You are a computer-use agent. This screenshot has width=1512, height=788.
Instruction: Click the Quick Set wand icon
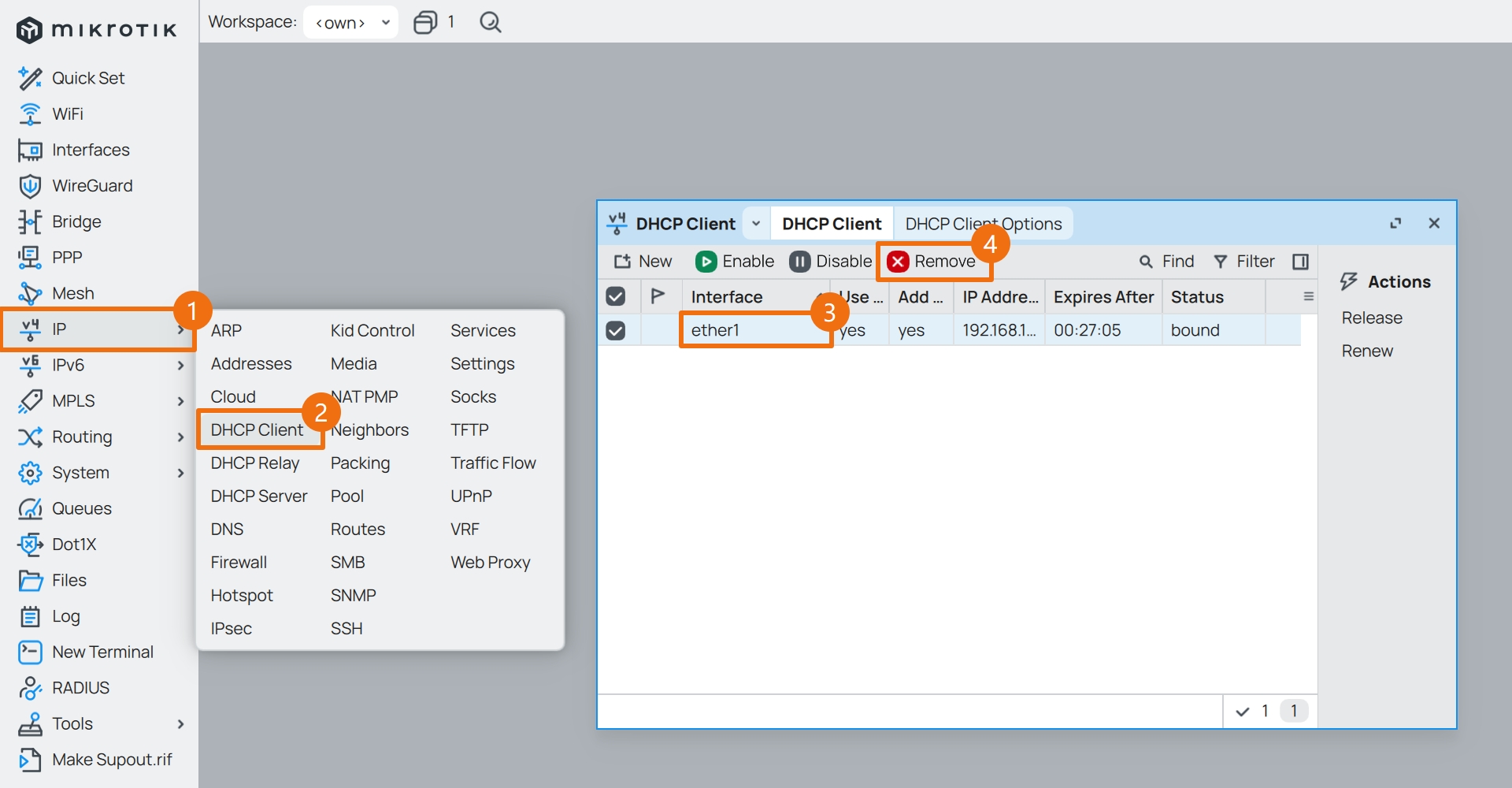pyautogui.click(x=30, y=78)
